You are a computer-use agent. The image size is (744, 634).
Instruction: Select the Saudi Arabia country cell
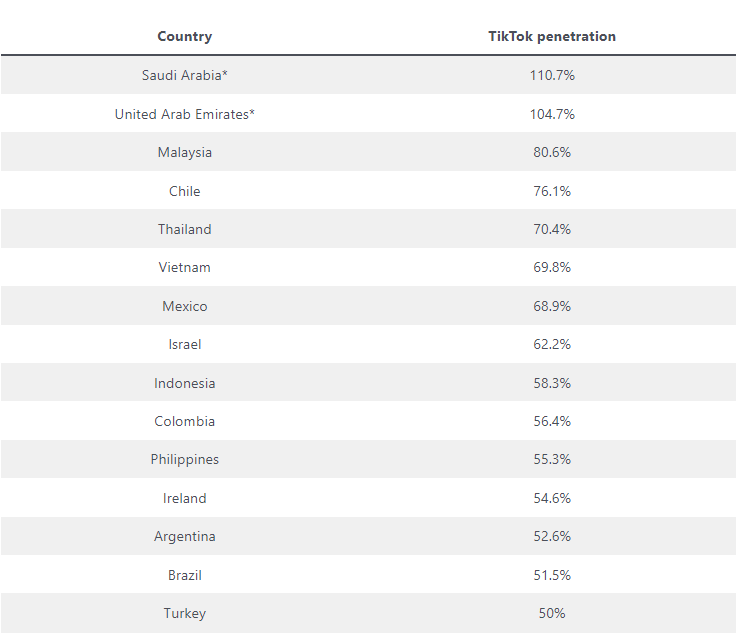pos(185,75)
